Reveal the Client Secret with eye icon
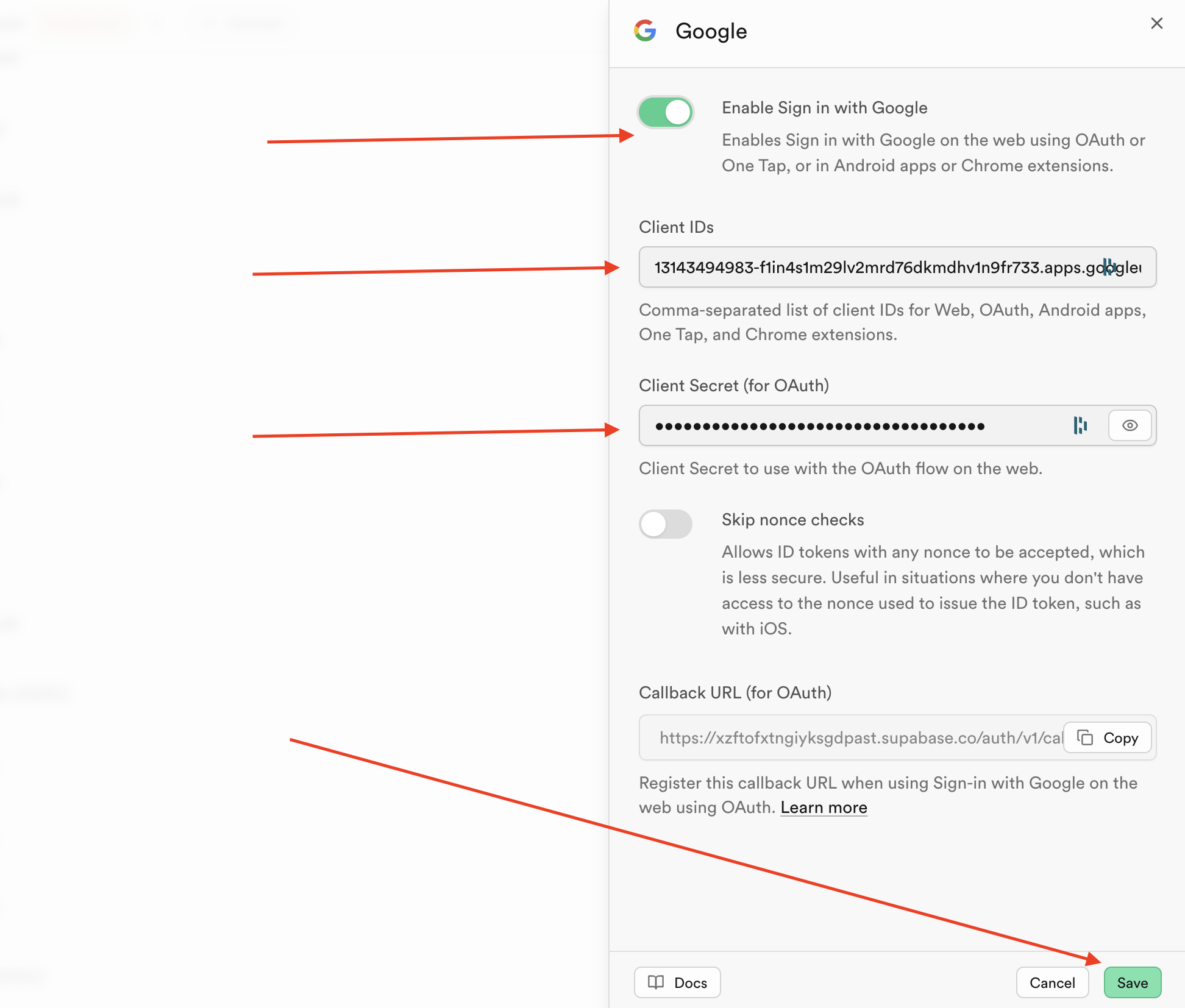Screen dimensions: 1185x1008 (x=1130, y=425)
